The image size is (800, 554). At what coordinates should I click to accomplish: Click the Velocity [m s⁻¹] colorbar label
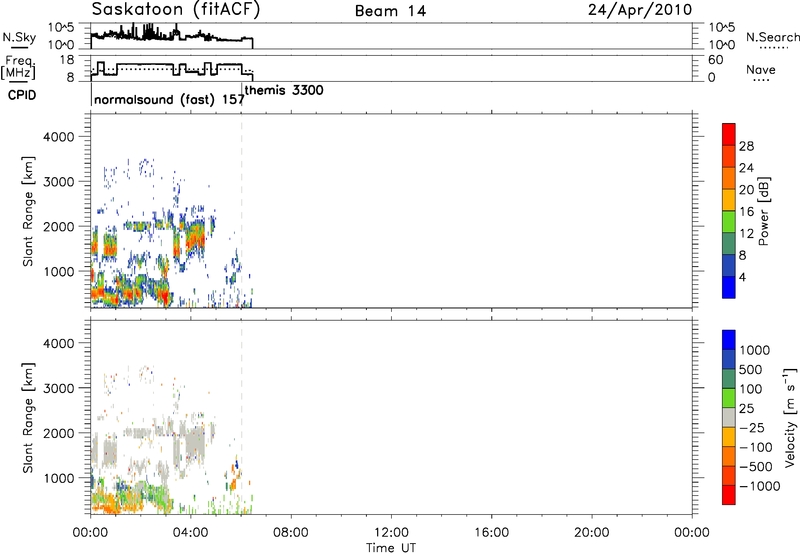coord(790,417)
